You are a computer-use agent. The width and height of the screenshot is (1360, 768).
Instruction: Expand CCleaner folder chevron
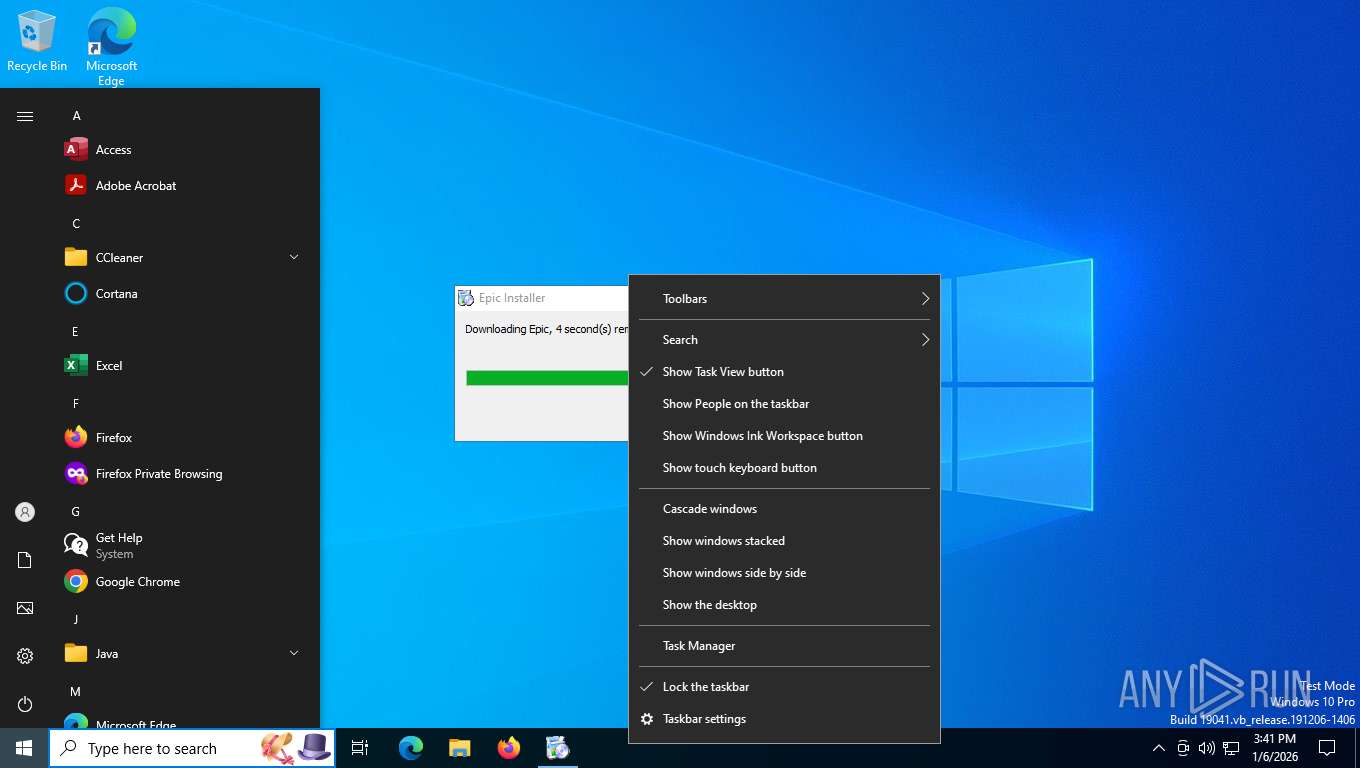(x=294, y=258)
